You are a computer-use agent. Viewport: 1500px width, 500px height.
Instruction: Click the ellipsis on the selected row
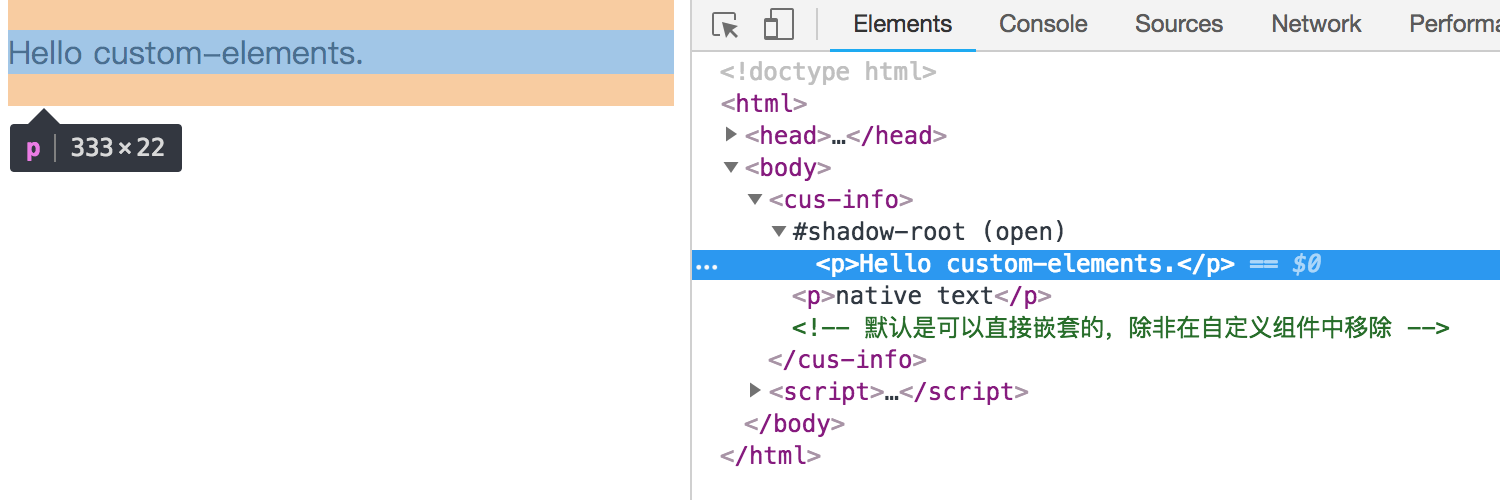click(x=707, y=265)
